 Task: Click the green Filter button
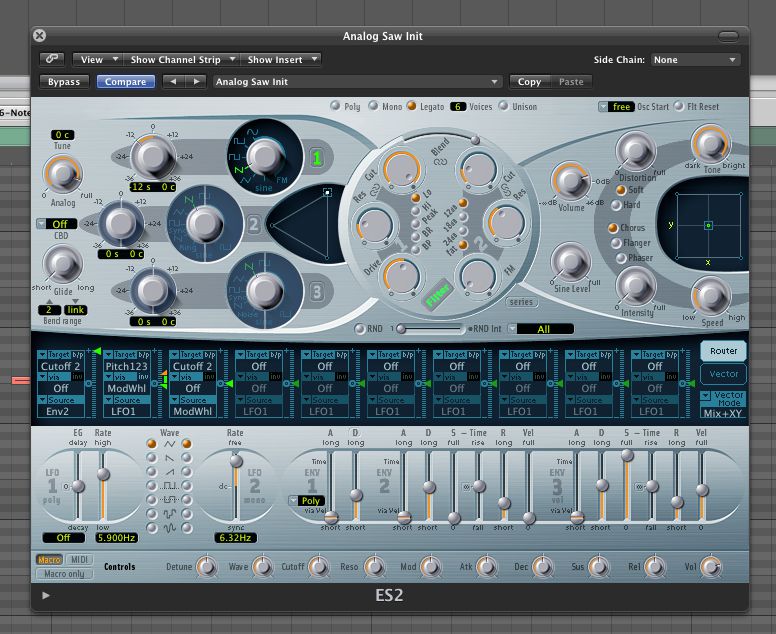pos(438,295)
